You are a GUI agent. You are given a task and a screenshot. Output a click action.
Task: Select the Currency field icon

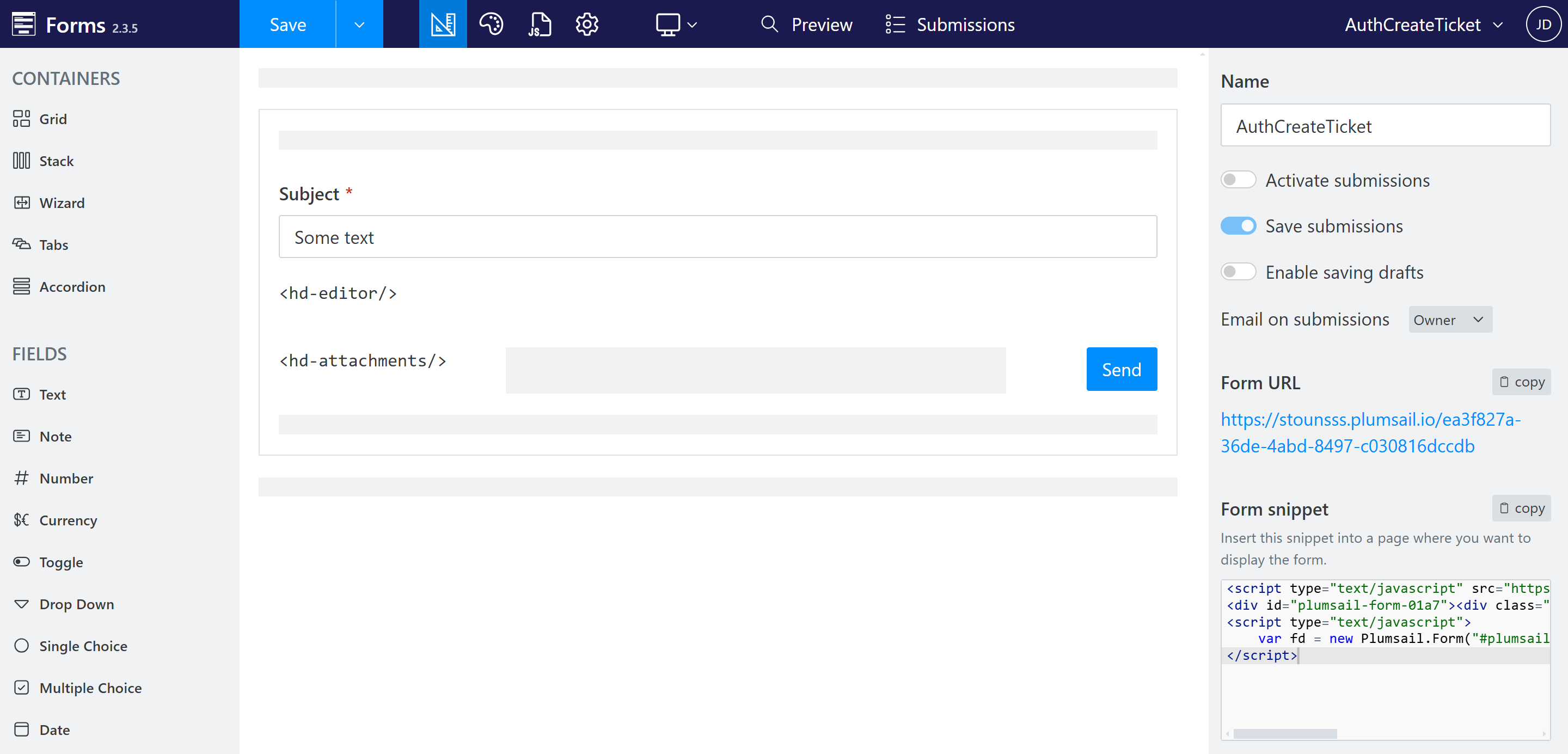tap(21, 520)
